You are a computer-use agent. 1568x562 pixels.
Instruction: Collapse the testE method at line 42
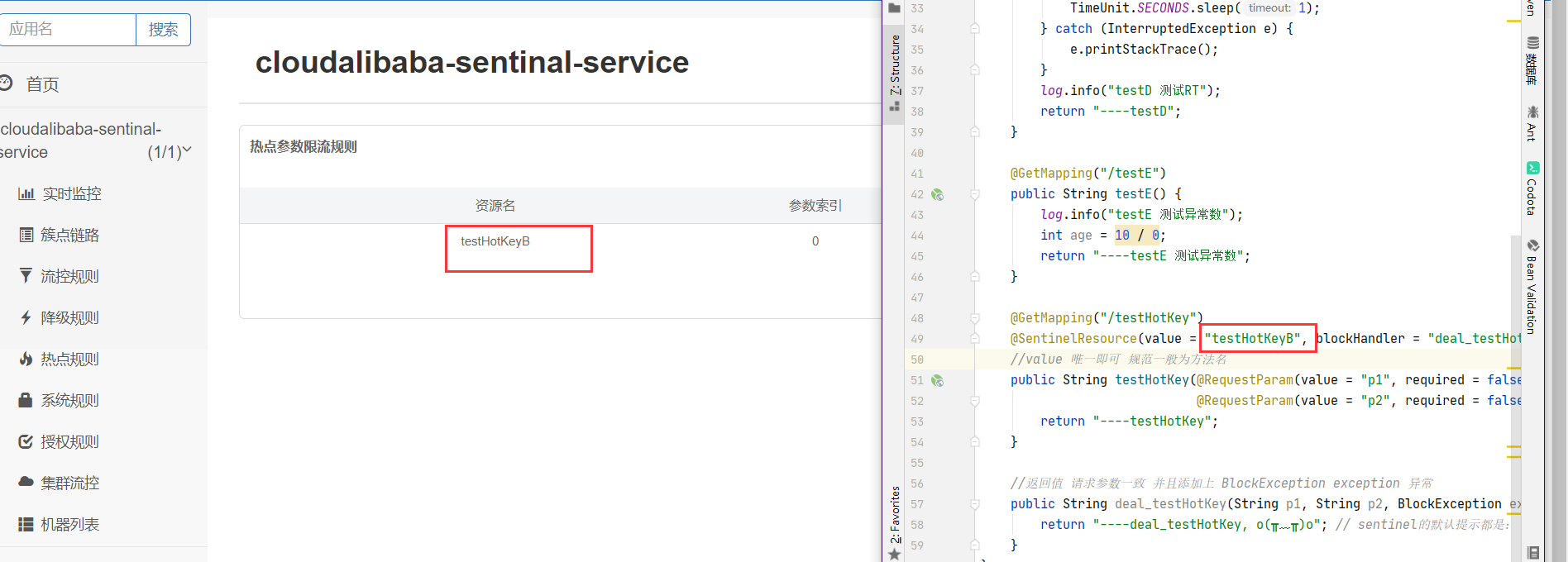pyautogui.click(x=975, y=194)
